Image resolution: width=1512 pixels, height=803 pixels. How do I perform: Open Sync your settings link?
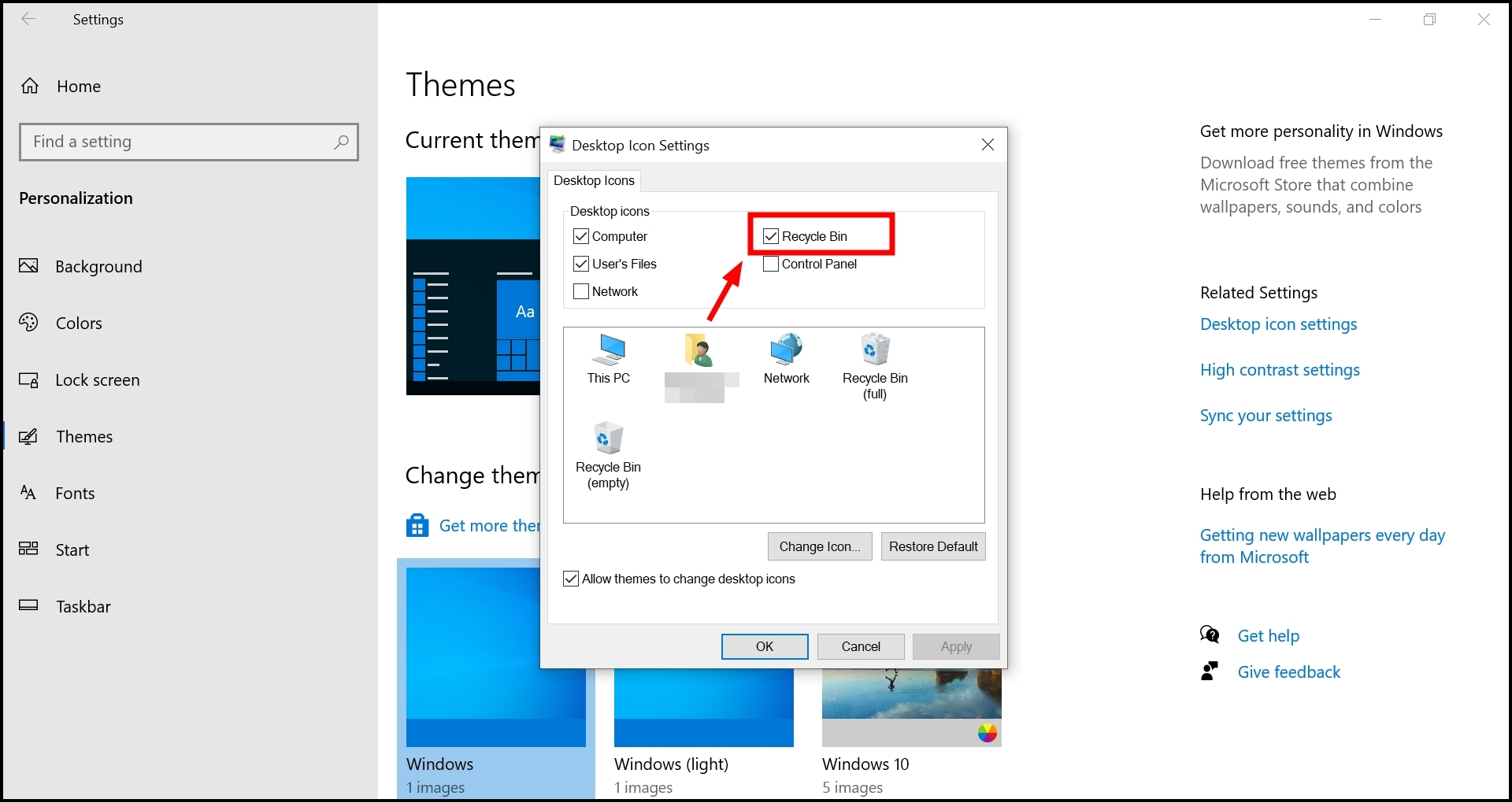click(1266, 416)
